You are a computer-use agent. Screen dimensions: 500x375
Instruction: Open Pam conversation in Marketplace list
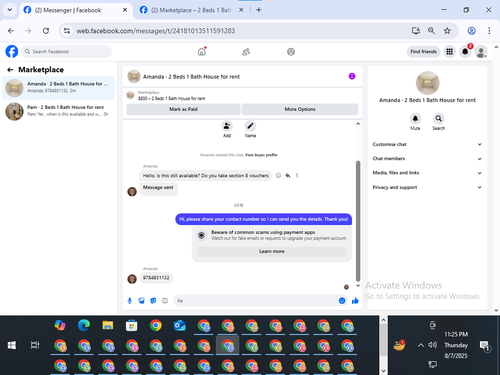(x=59, y=111)
